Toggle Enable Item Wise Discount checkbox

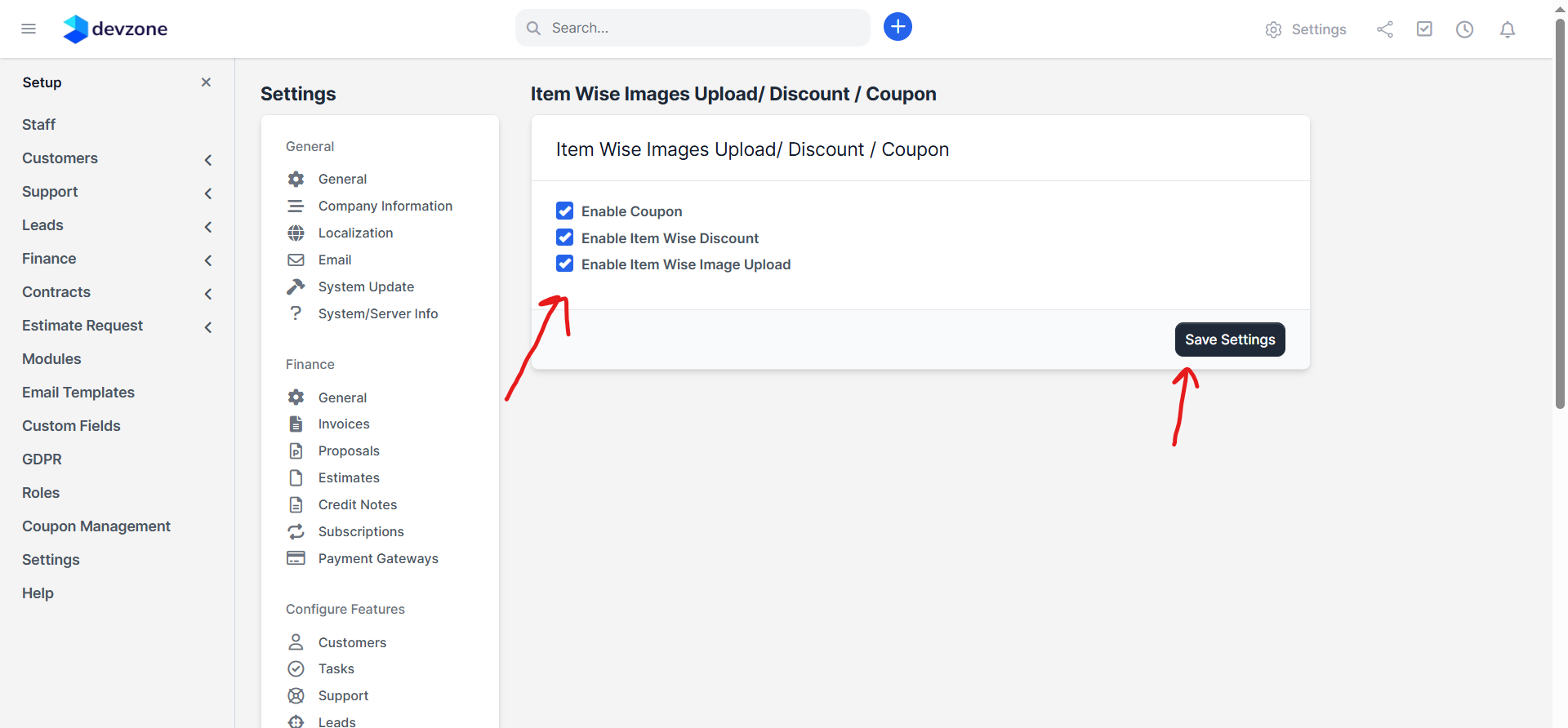[564, 237]
